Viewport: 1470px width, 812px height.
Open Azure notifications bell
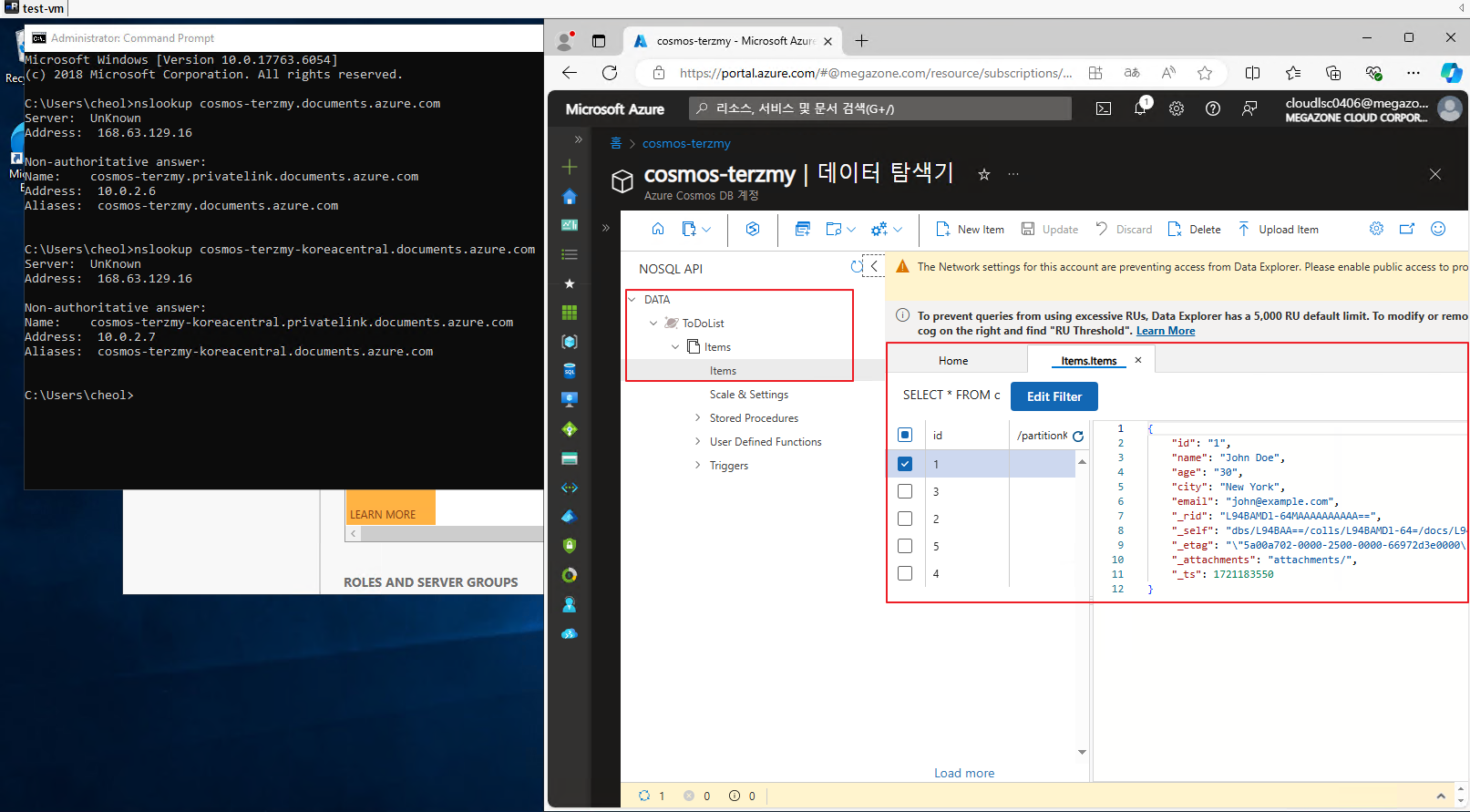coord(1140,108)
